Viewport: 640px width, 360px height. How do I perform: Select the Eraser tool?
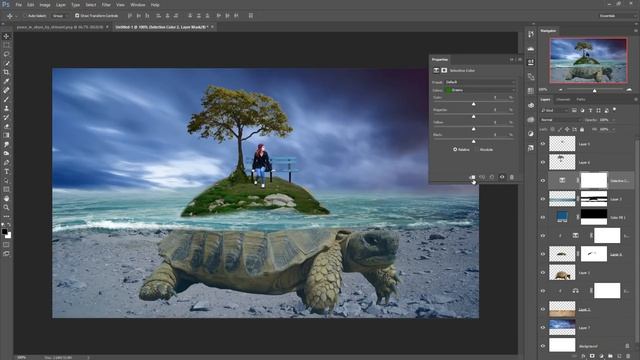click(x=6, y=127)
